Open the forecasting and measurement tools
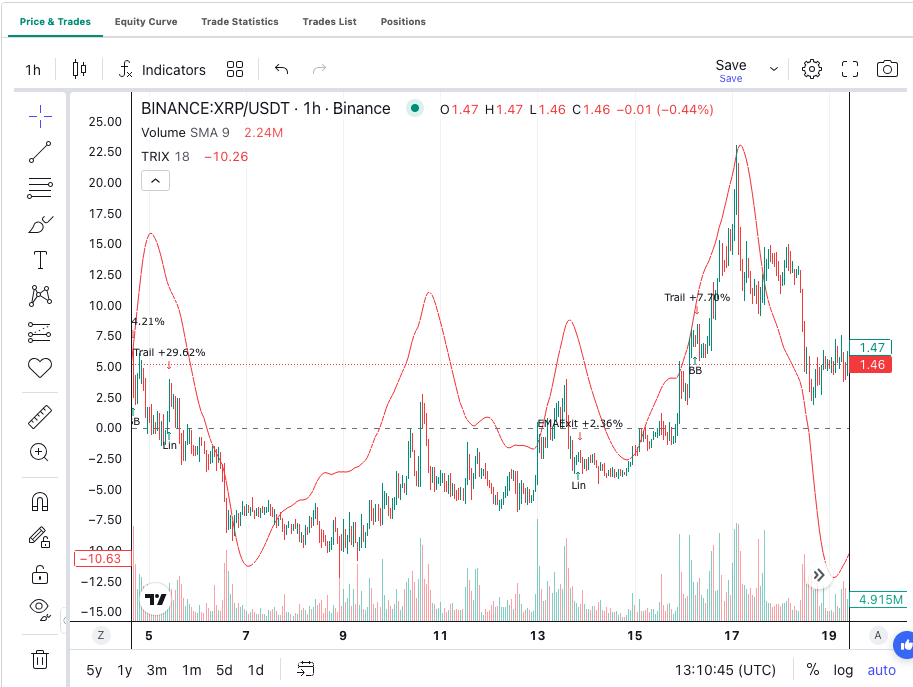 pos(40,332)
